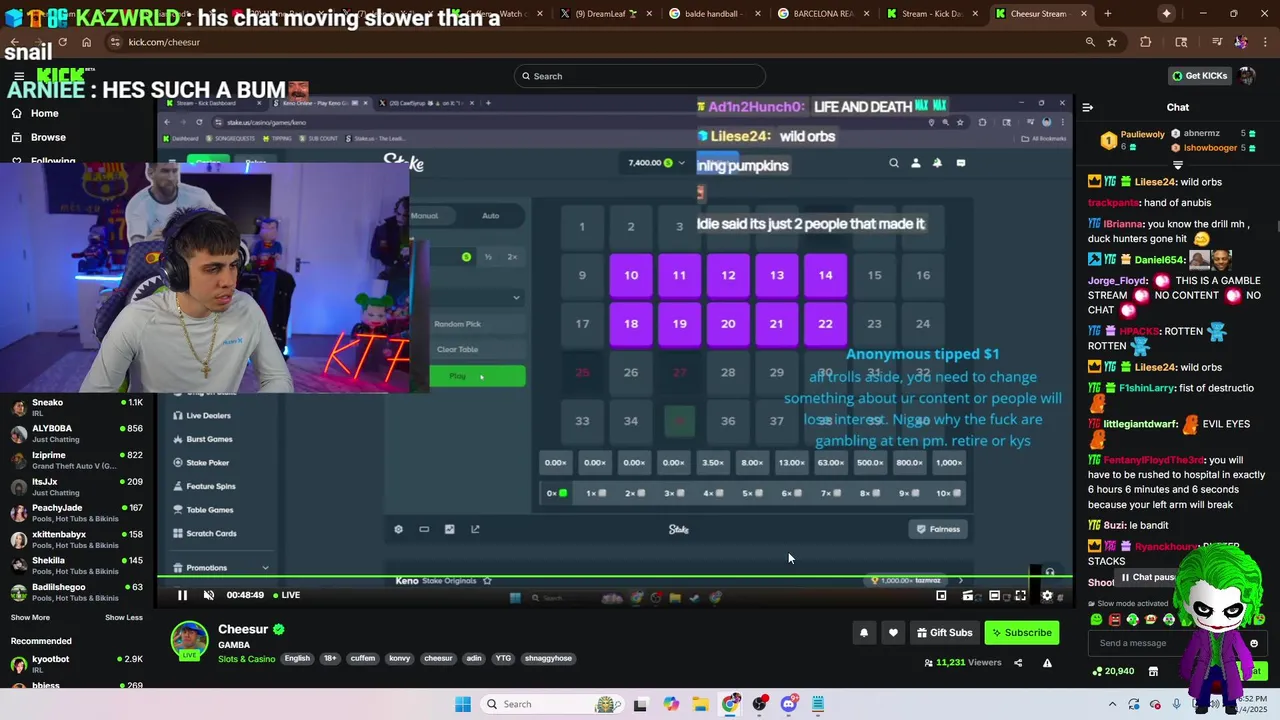This screenshot has width=1280, height=720.
Task: Subscribe to Cheesur's channel
Action: point(1021,633)
